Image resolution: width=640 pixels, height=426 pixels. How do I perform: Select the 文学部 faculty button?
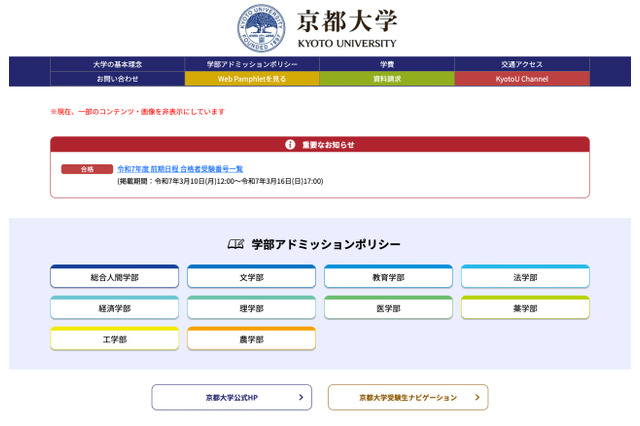[251, 276]
